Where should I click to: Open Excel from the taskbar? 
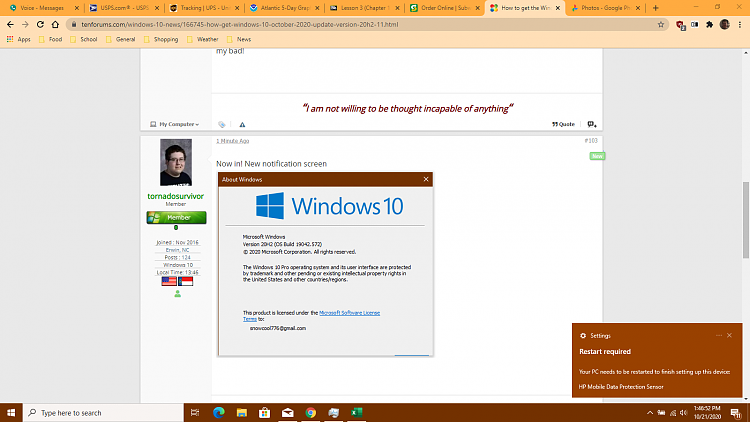[x=356, y=412]
